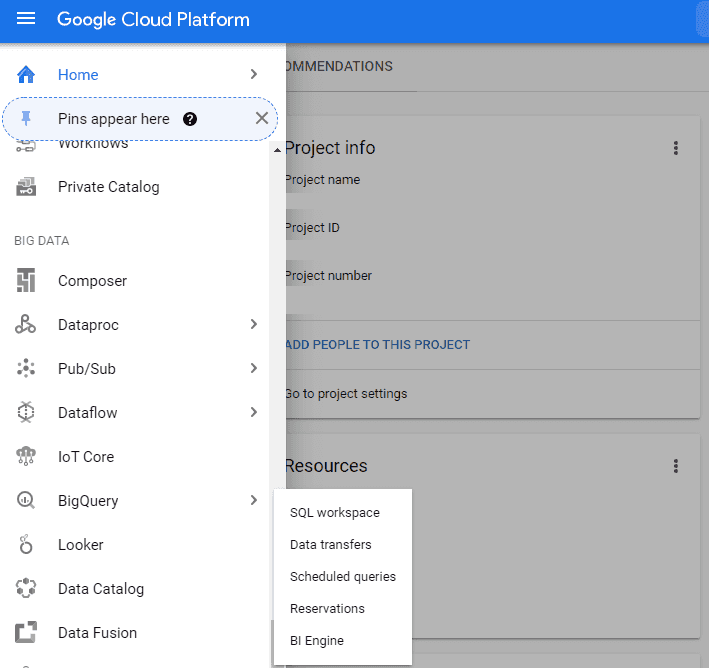The width and height of the screenshot is (709, 668).
Task: Click the Resources card title
Action: coord(326,466)
